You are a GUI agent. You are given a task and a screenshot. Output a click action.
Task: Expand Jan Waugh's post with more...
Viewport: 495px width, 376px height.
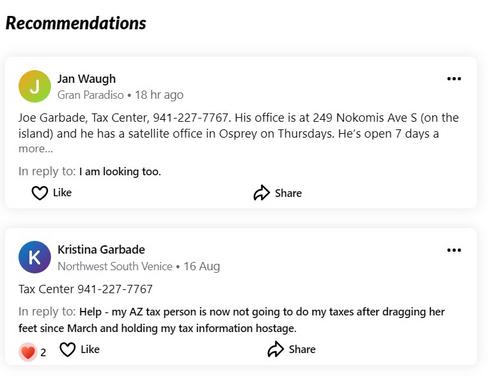[x=35, y=149]
